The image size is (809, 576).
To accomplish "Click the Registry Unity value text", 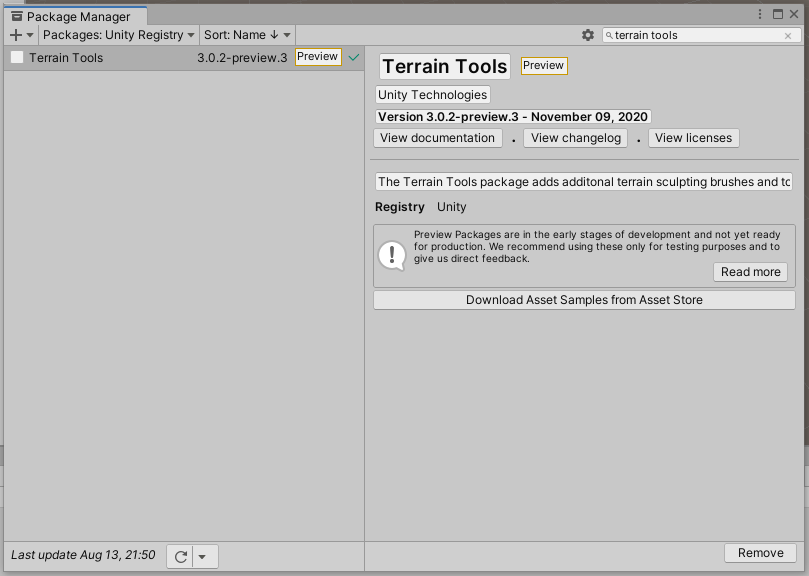I will click(x=451, y=207).
